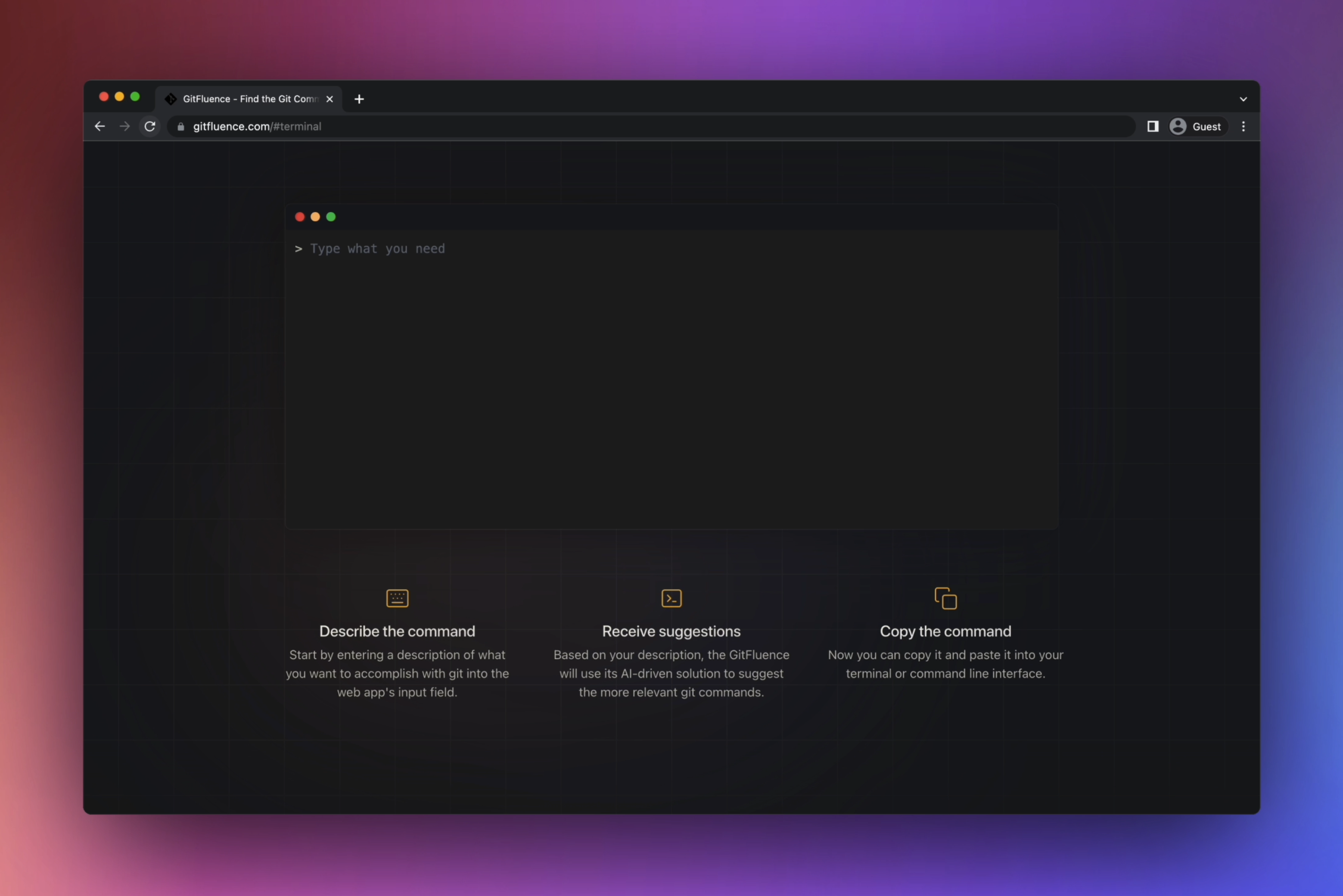Open the Chrome three-dot menu
1343x896 pixels.
[1243, 126]
